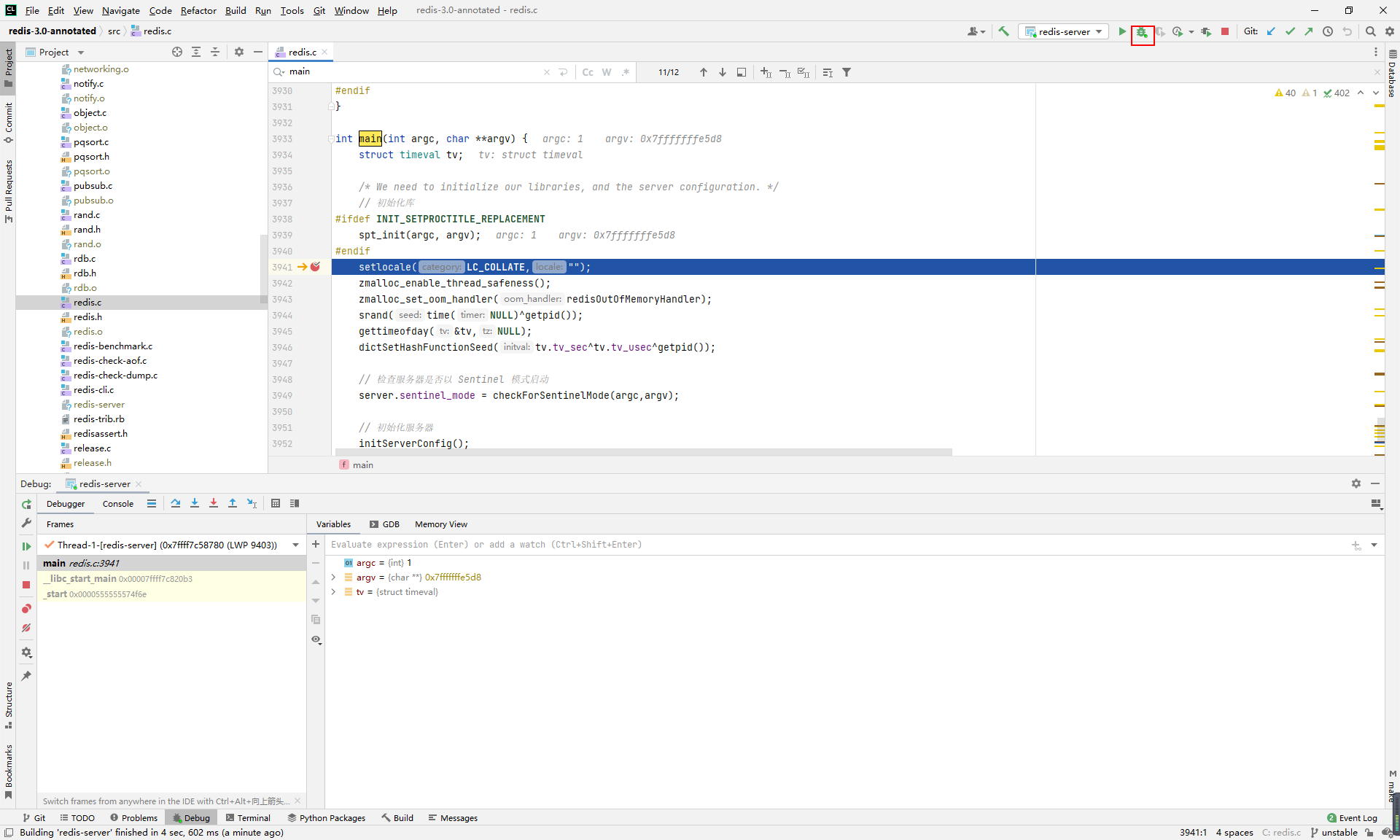The height and width of the screenshot is (840, 1400).
Task: Resume program with green play-bar icon
Action: coord(26,546)
